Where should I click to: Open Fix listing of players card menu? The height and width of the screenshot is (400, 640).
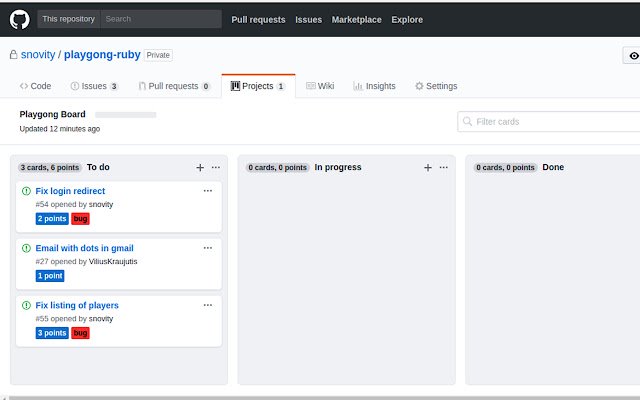coord(208,305)
